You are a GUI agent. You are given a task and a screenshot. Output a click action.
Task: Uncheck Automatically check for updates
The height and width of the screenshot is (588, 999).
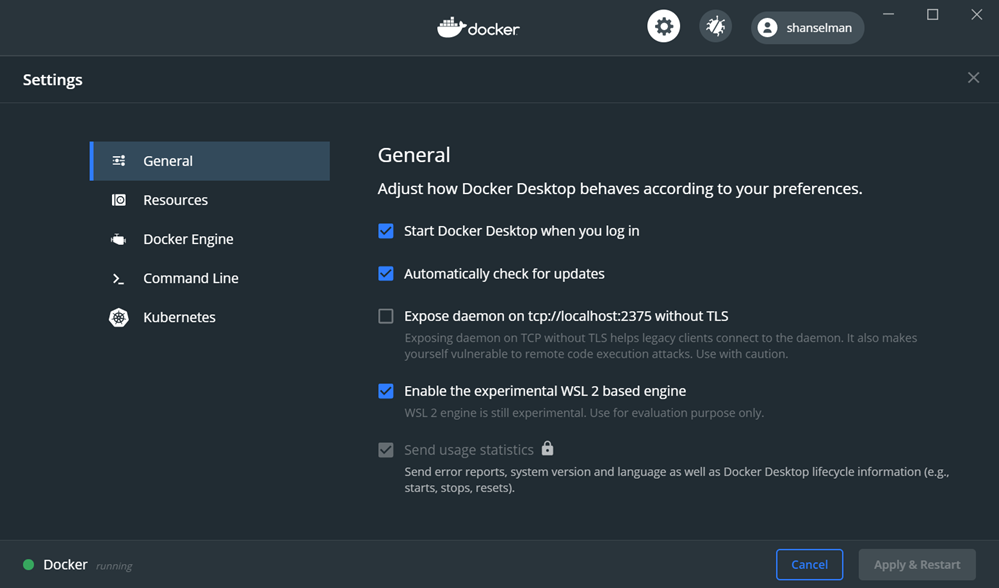point(385,273)
